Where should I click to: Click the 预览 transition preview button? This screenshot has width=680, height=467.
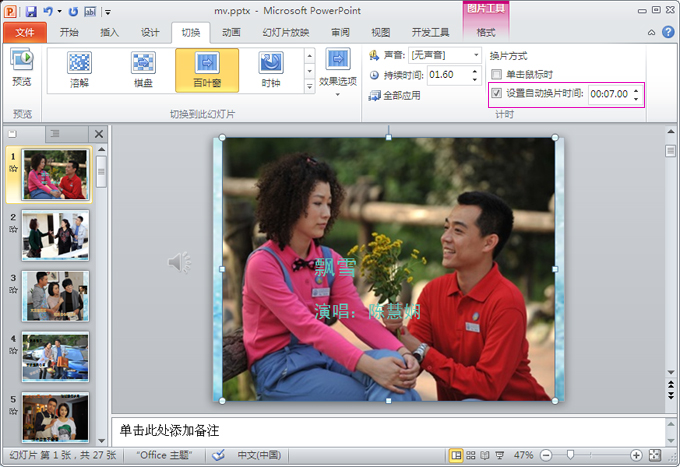pyautogui.click(x=22, y=68)
